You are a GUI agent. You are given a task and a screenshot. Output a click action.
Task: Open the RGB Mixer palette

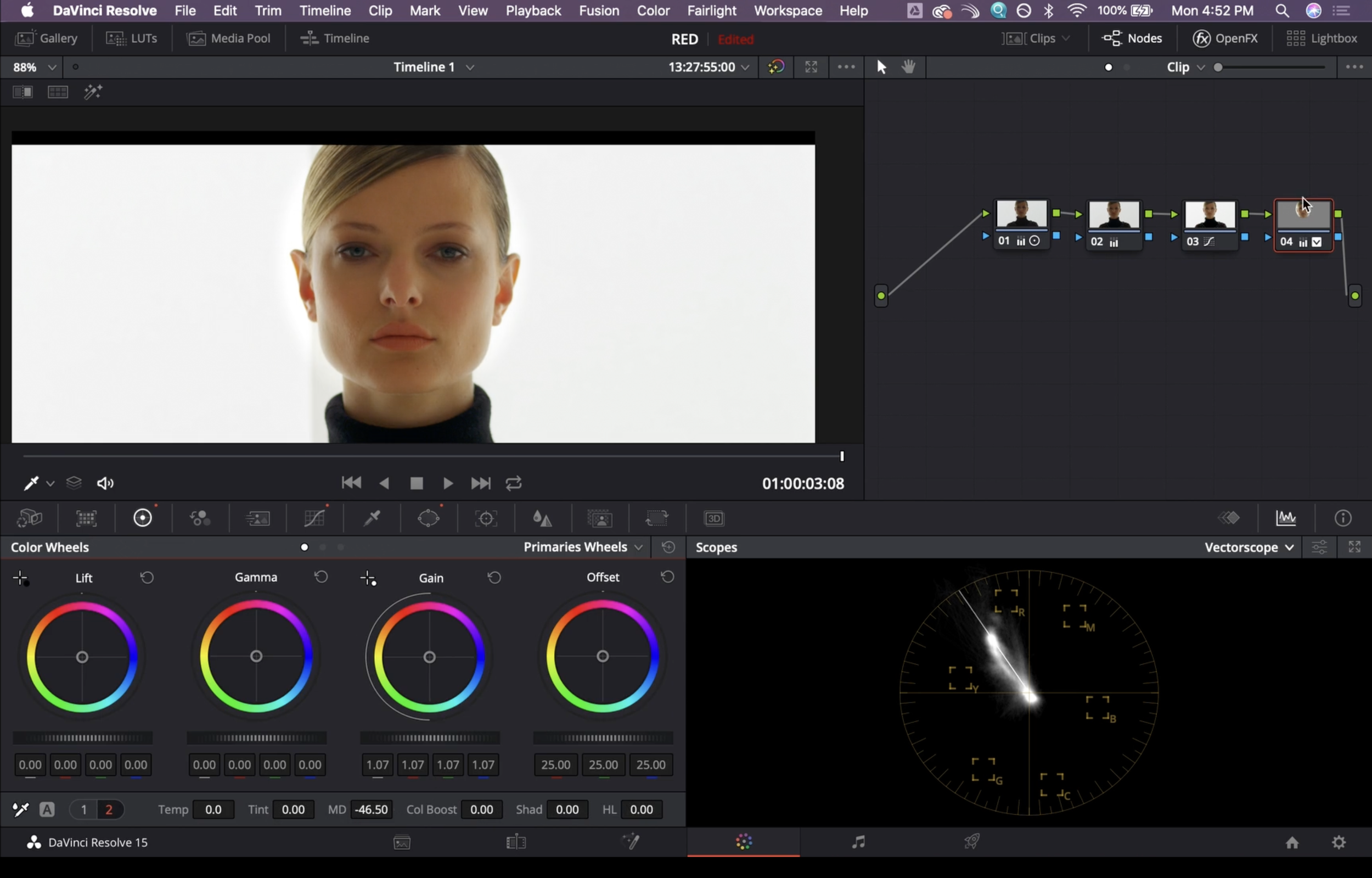(x=200, y=518)
